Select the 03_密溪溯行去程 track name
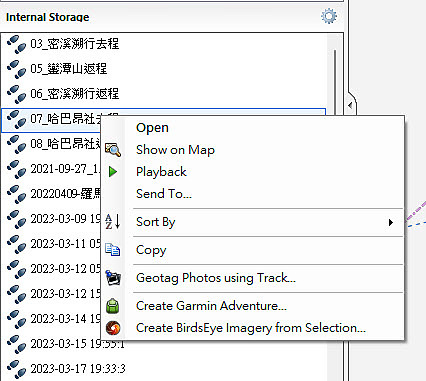The image size is (426, 381). click(x=75, y=44)
